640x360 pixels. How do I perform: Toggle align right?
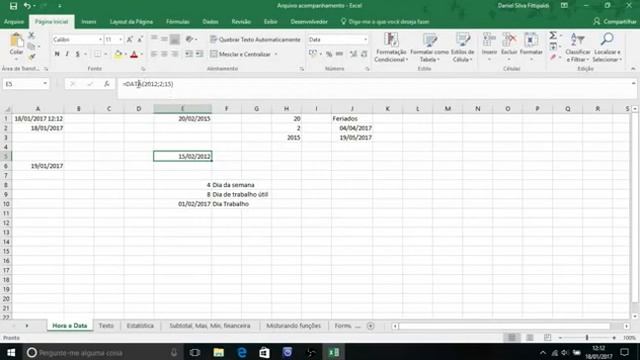click(x=175, y=54)
